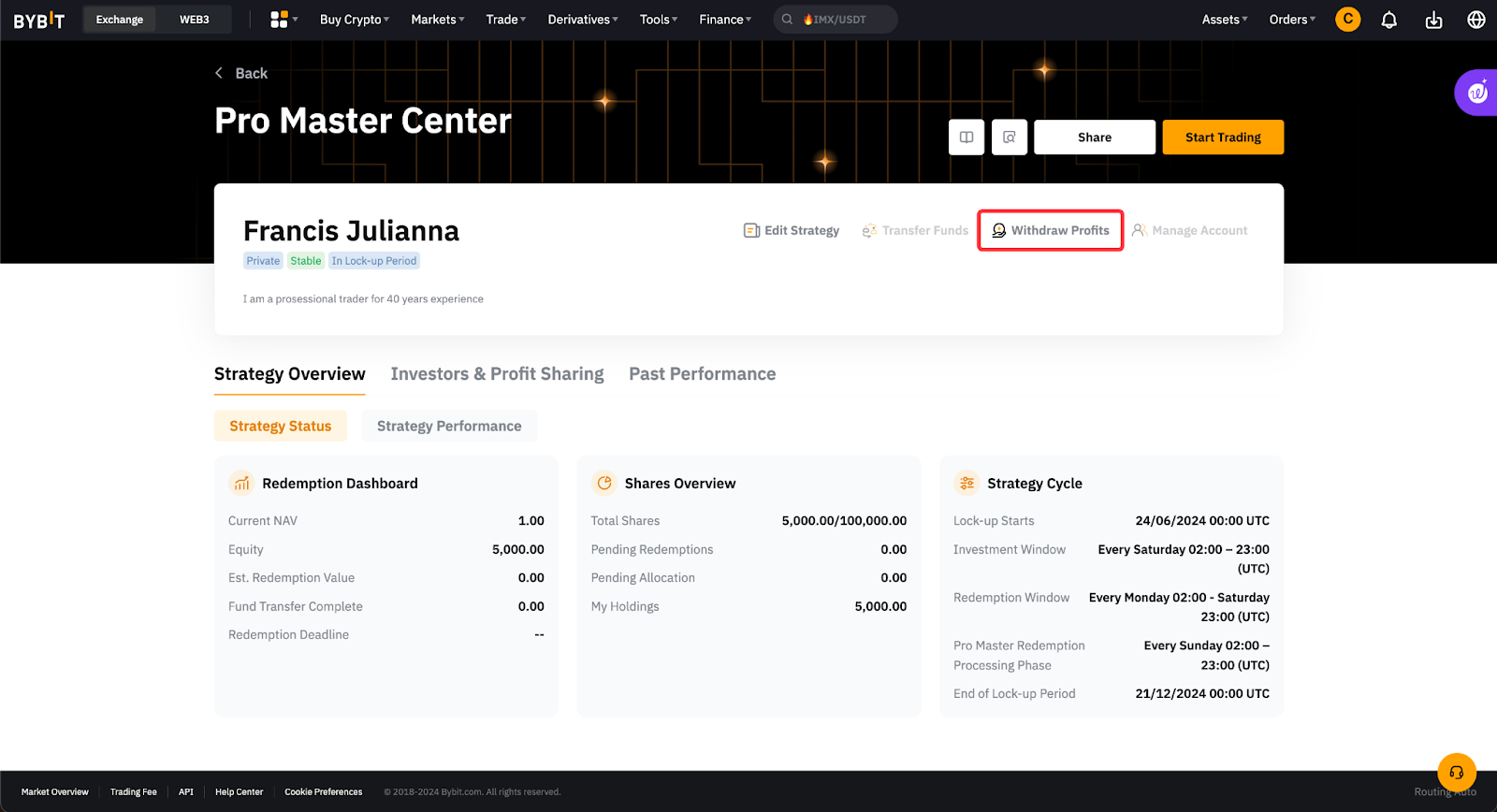1497x812 pixels.
Task: Click the notification bell icon
Action: tap(1389, 20)
